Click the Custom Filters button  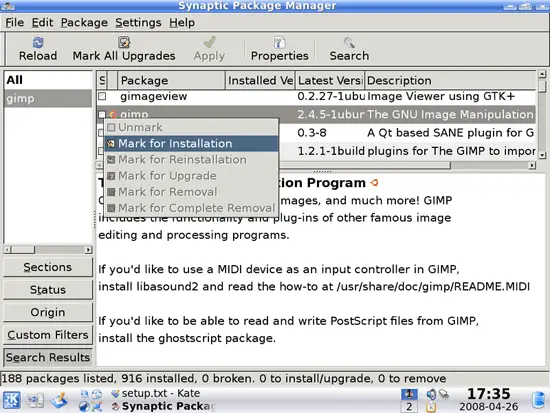pyautogui.click(x=48, y=335)
